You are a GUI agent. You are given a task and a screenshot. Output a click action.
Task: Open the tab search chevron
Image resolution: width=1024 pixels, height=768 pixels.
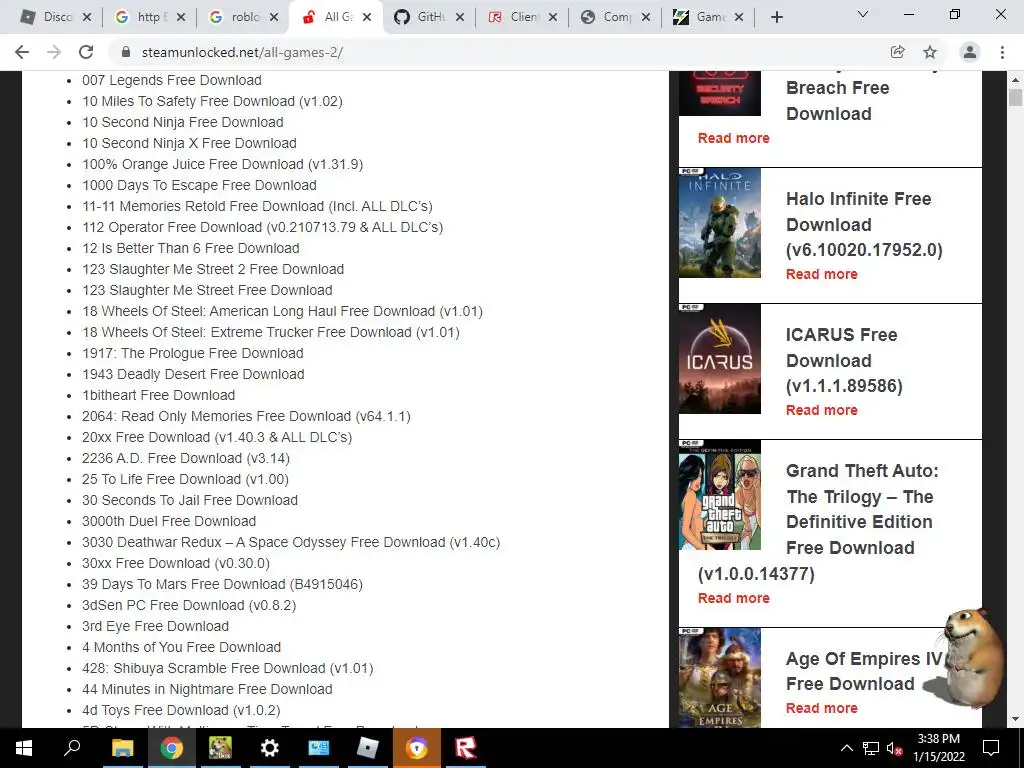(863, 14)
